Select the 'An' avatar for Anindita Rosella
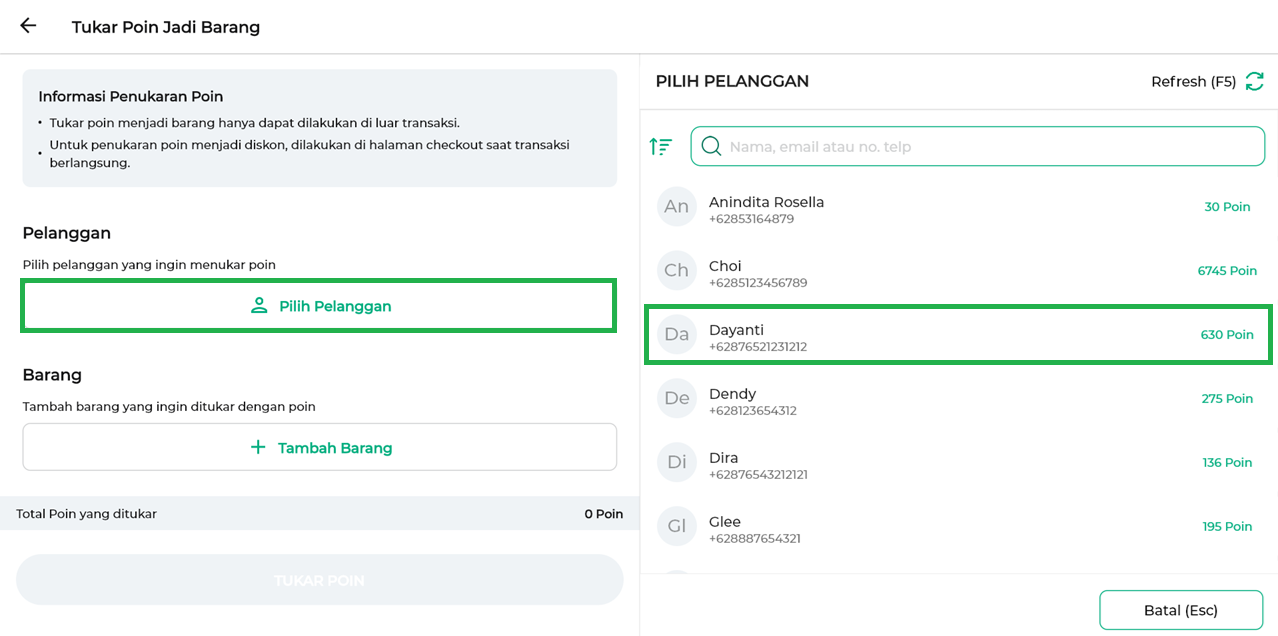The width and height of the screenshot is (1278, 636). click(x=677, y=207)
